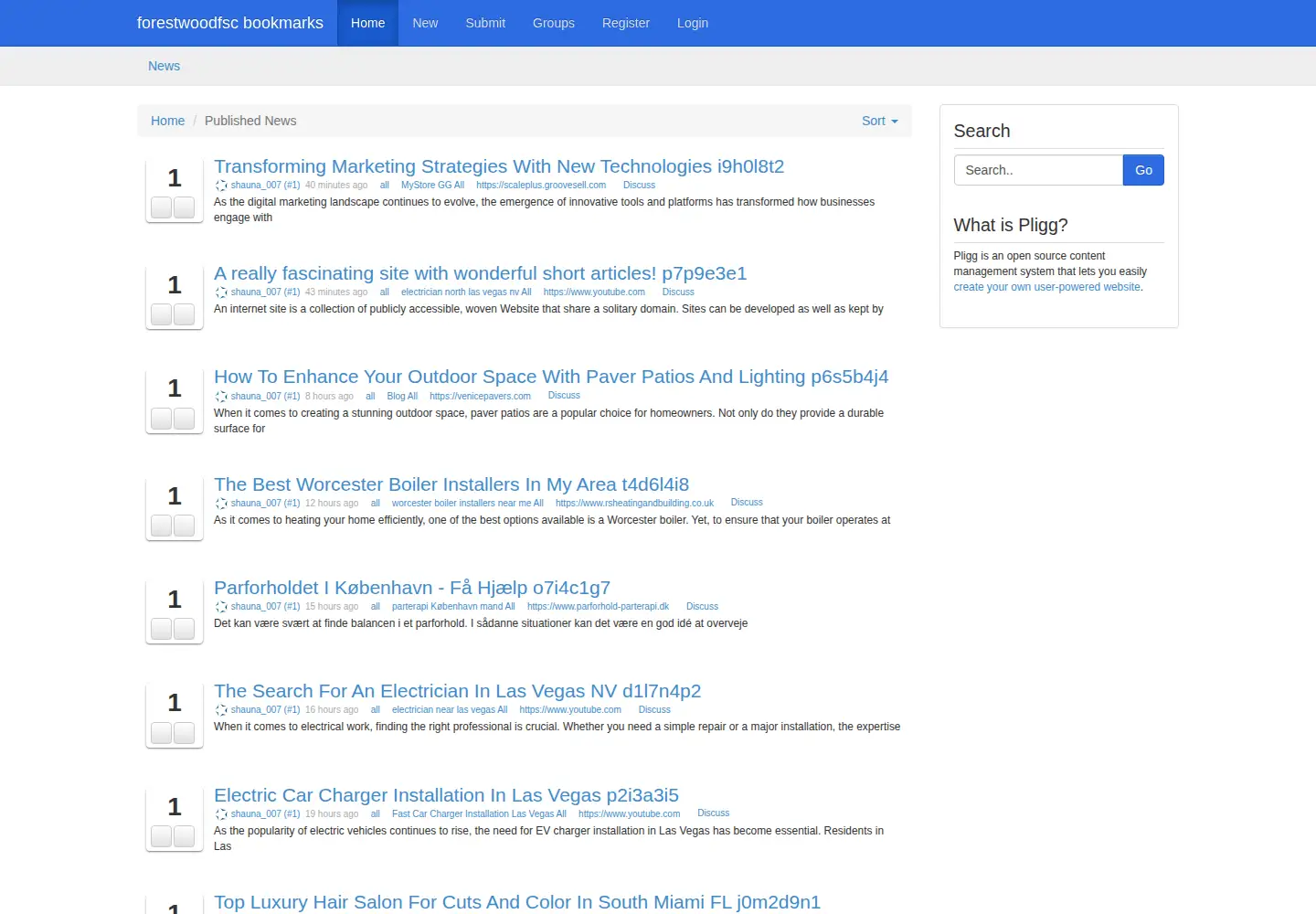Viewport: 1316px width, 914px height.
Task: Downvote the fascinating site with short articles story
Action: coord(185,314)
